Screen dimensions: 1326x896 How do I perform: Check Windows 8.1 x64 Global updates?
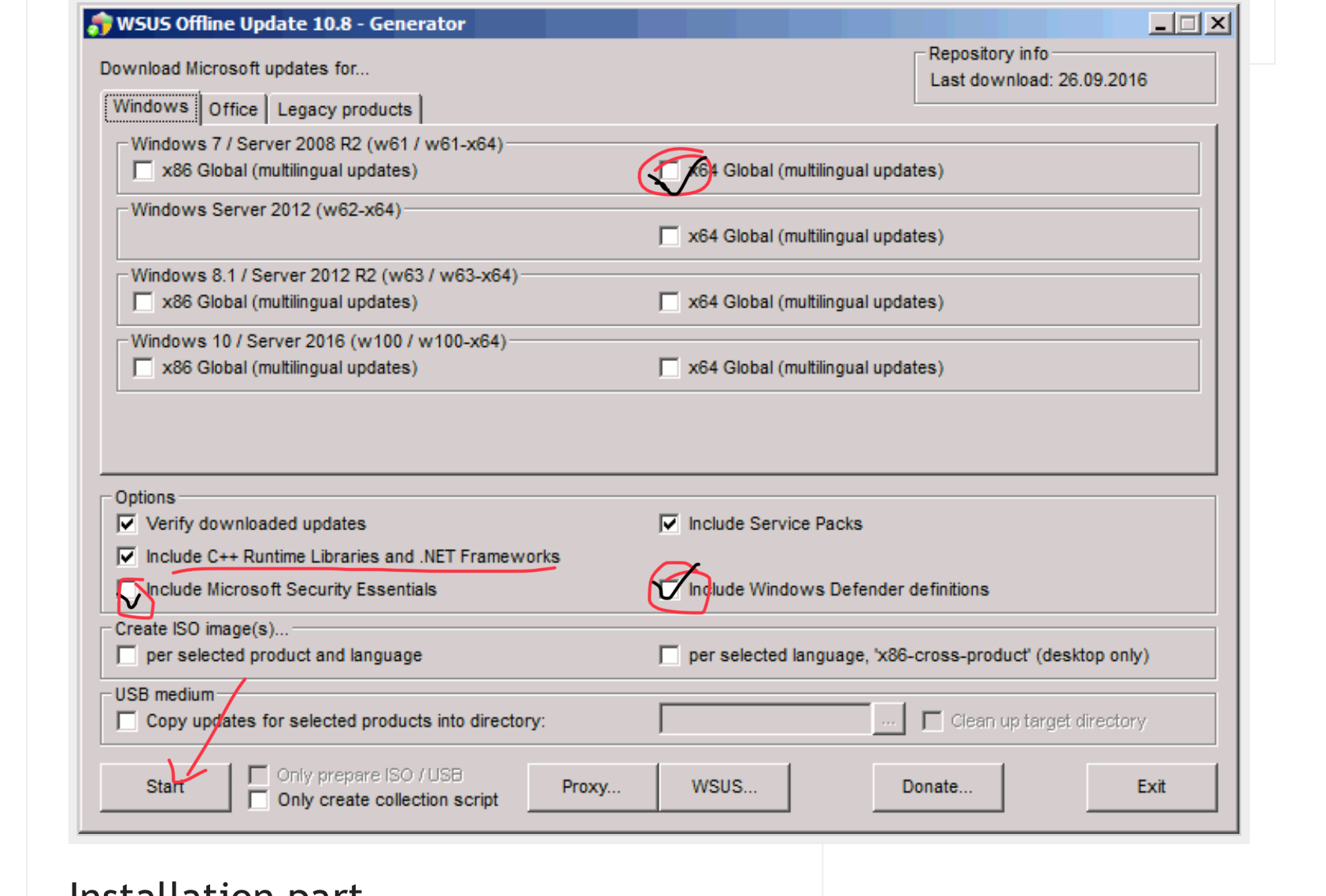[670, 302]
